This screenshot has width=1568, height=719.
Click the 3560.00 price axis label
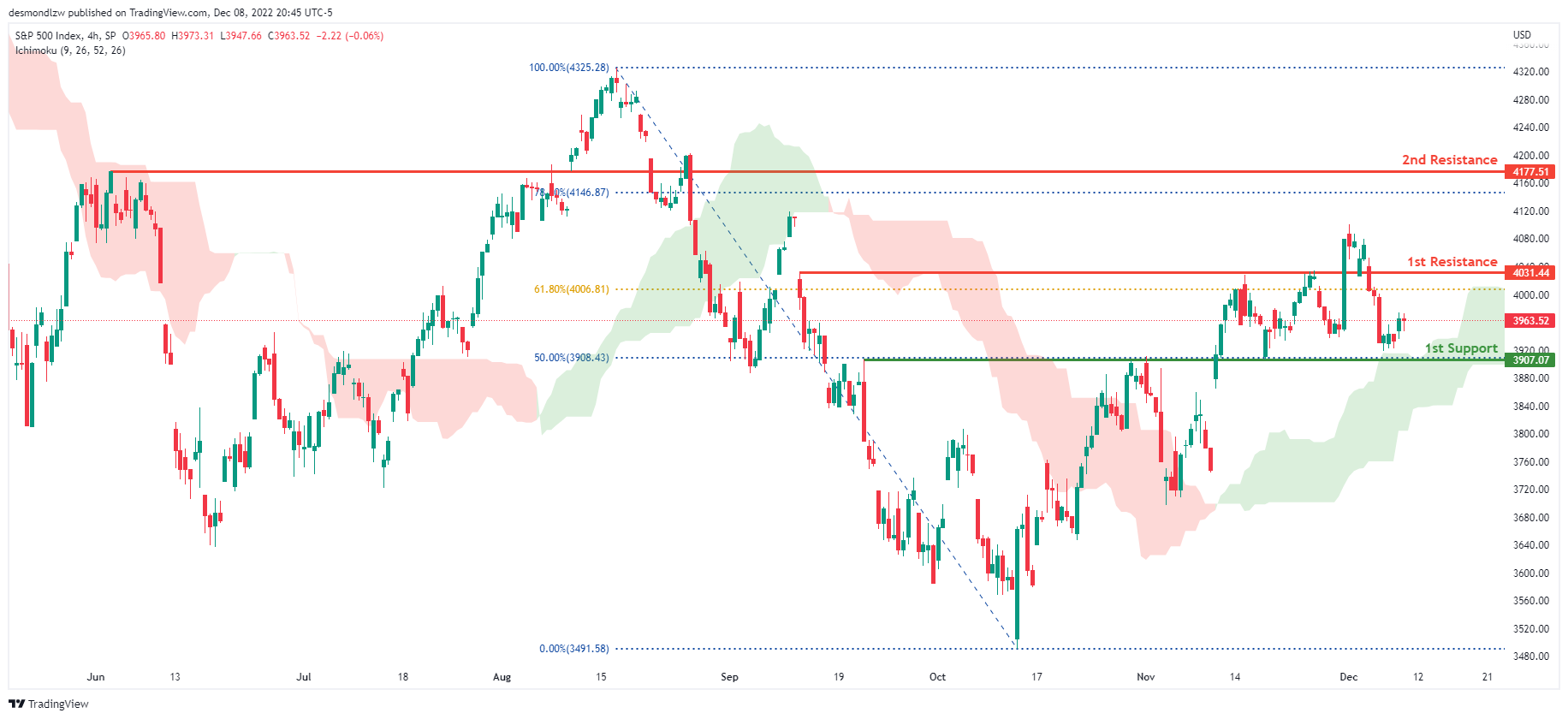tap(1531, 601)
